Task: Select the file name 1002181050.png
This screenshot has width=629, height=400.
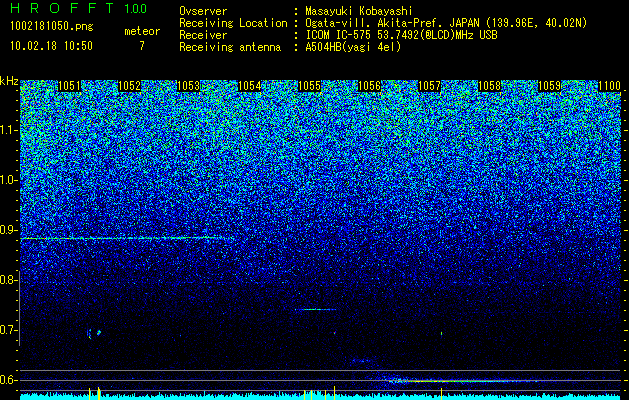Action: pyautogui.click(x=52, y=26)
